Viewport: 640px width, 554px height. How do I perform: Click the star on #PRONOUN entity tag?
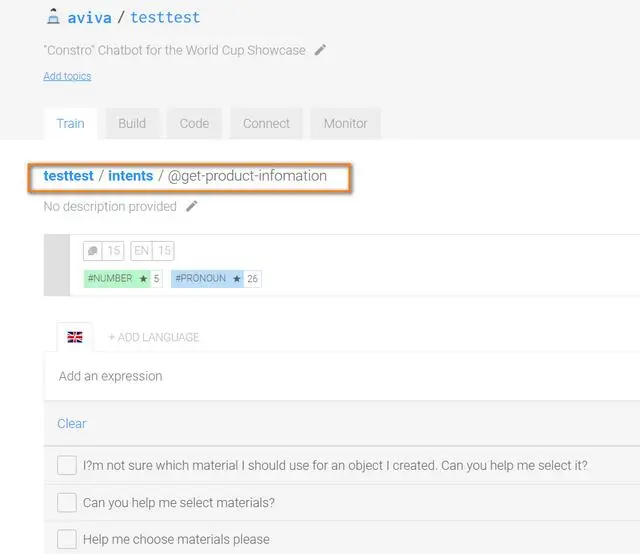tap(237, 279)
